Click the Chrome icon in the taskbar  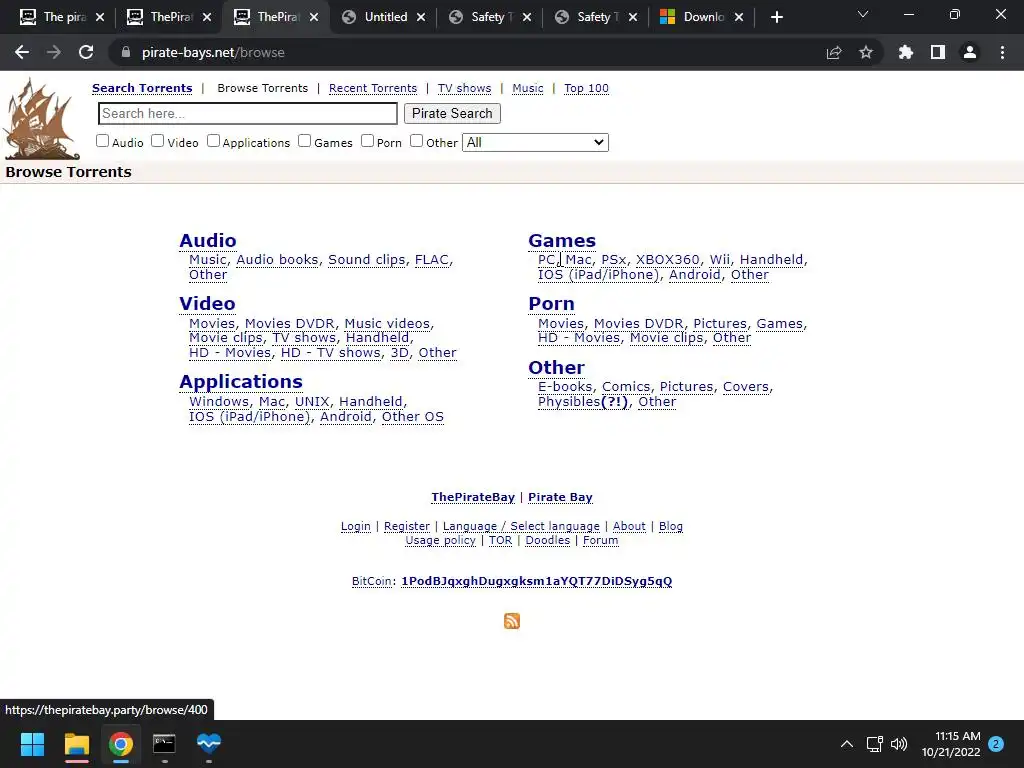121,744
